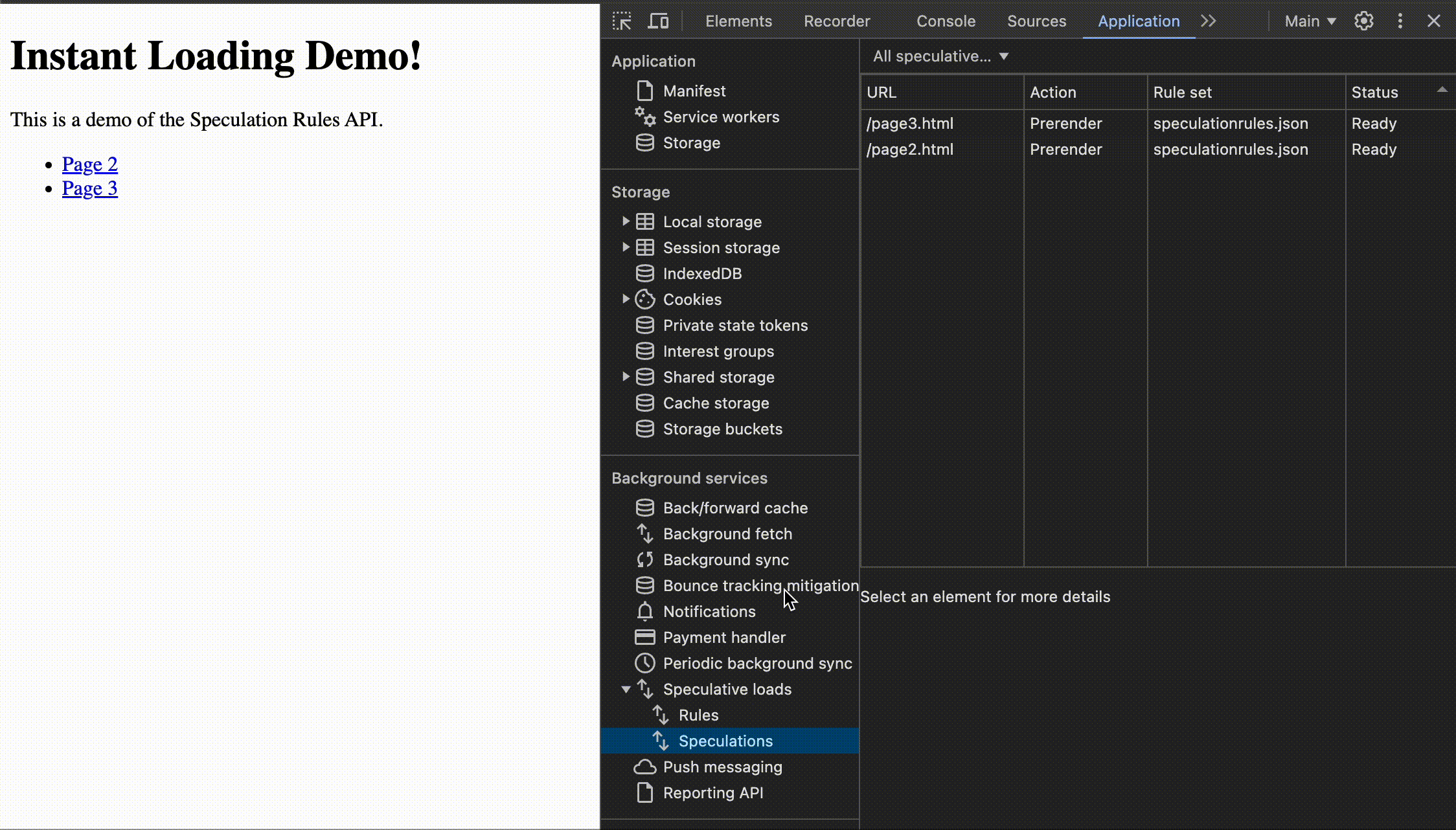
Task: Activate the inspect element picker icon
Action: pos(622,21)
